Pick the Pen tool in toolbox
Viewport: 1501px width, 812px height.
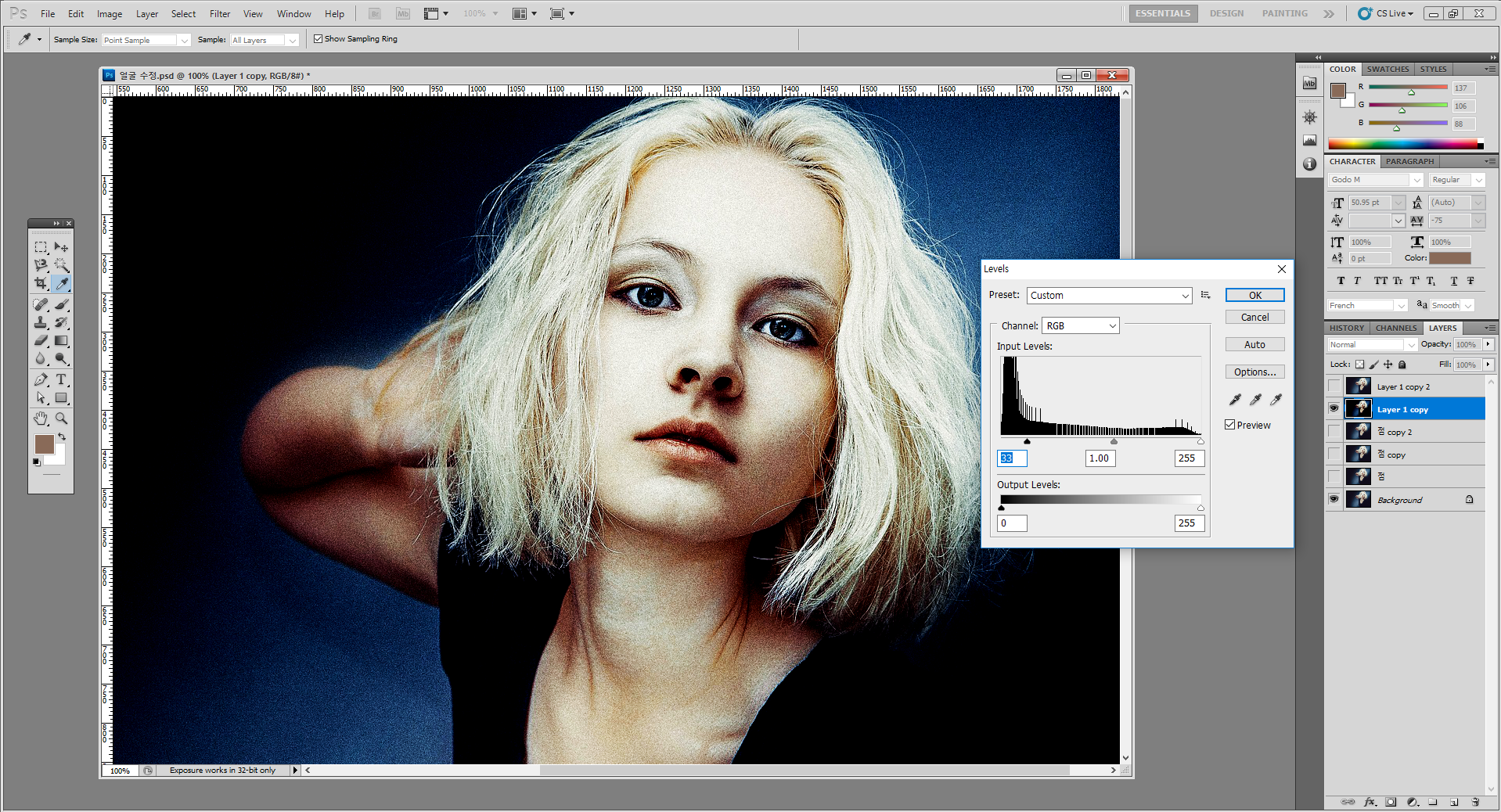coord(41,379)
